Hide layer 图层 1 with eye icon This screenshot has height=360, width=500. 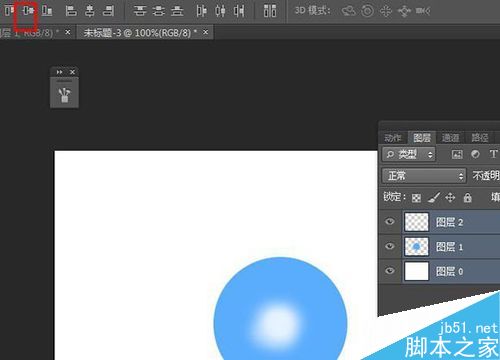click(x=390, y=246)
